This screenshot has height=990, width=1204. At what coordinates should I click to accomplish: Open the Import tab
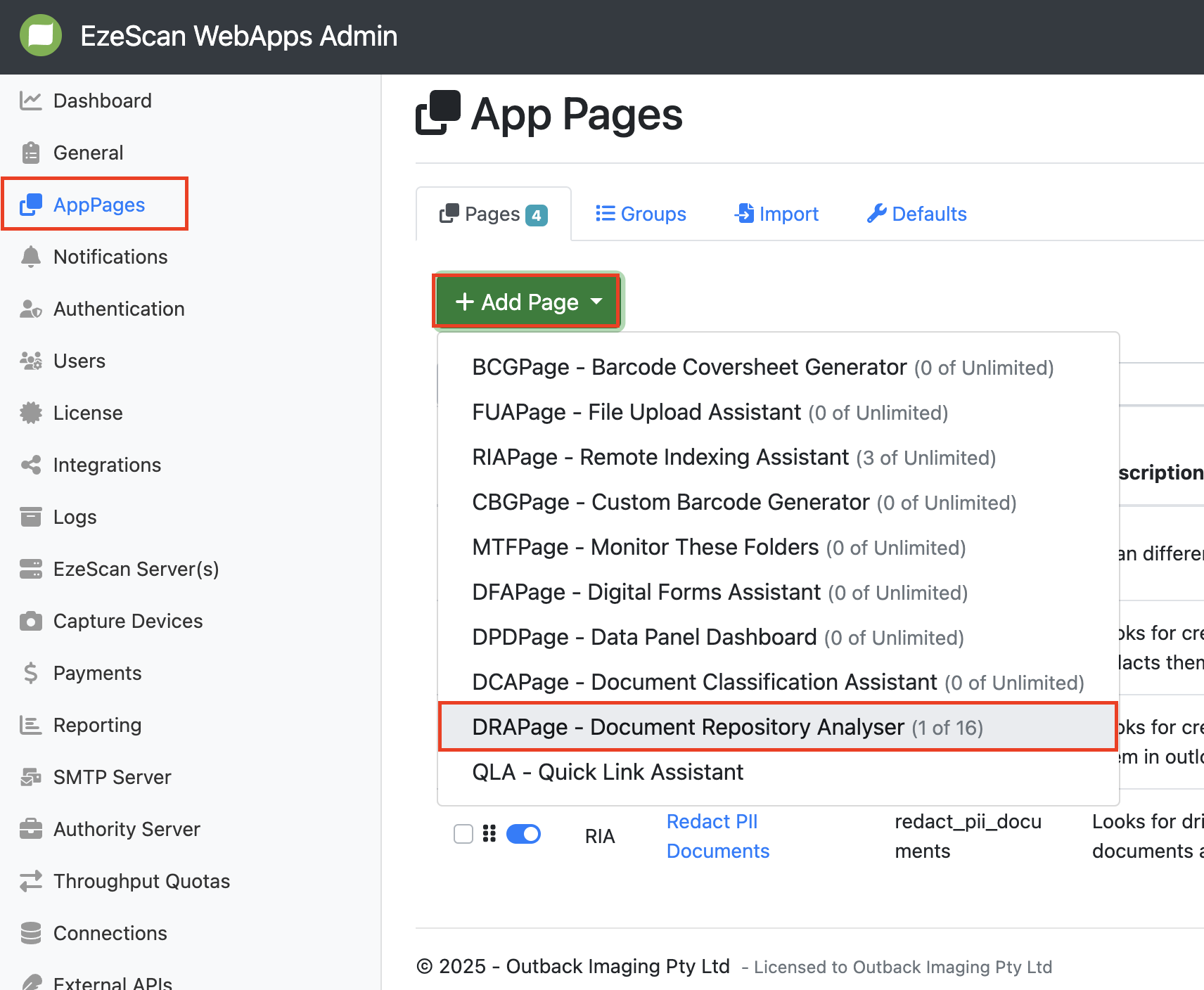776,214
